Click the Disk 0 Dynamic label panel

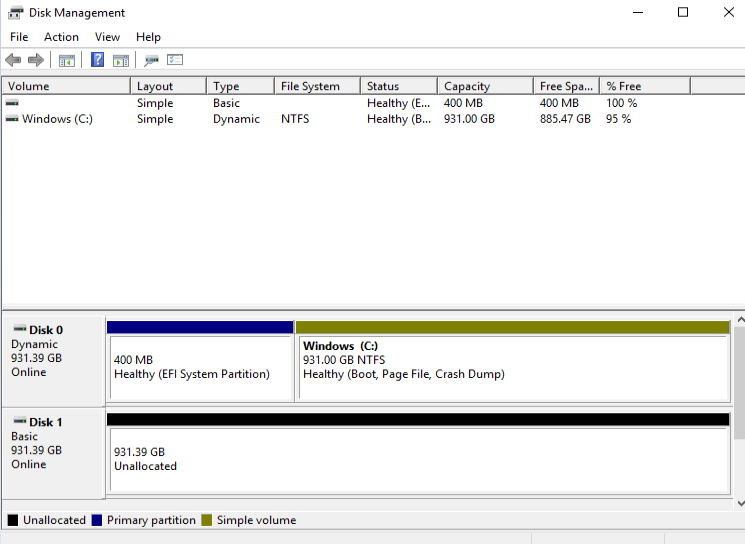[54, 358]
